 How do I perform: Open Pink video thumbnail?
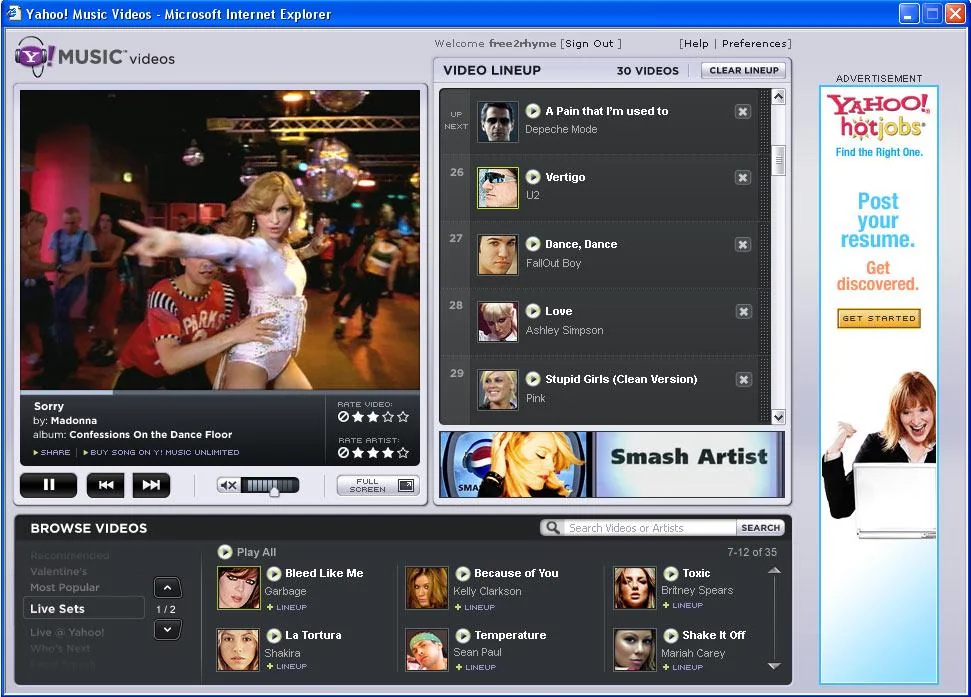click(498, 390)
